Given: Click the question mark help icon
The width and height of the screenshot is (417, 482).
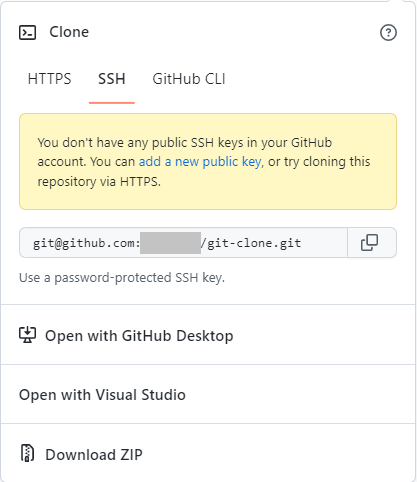Looking at the screenshot, I should 388,33.
